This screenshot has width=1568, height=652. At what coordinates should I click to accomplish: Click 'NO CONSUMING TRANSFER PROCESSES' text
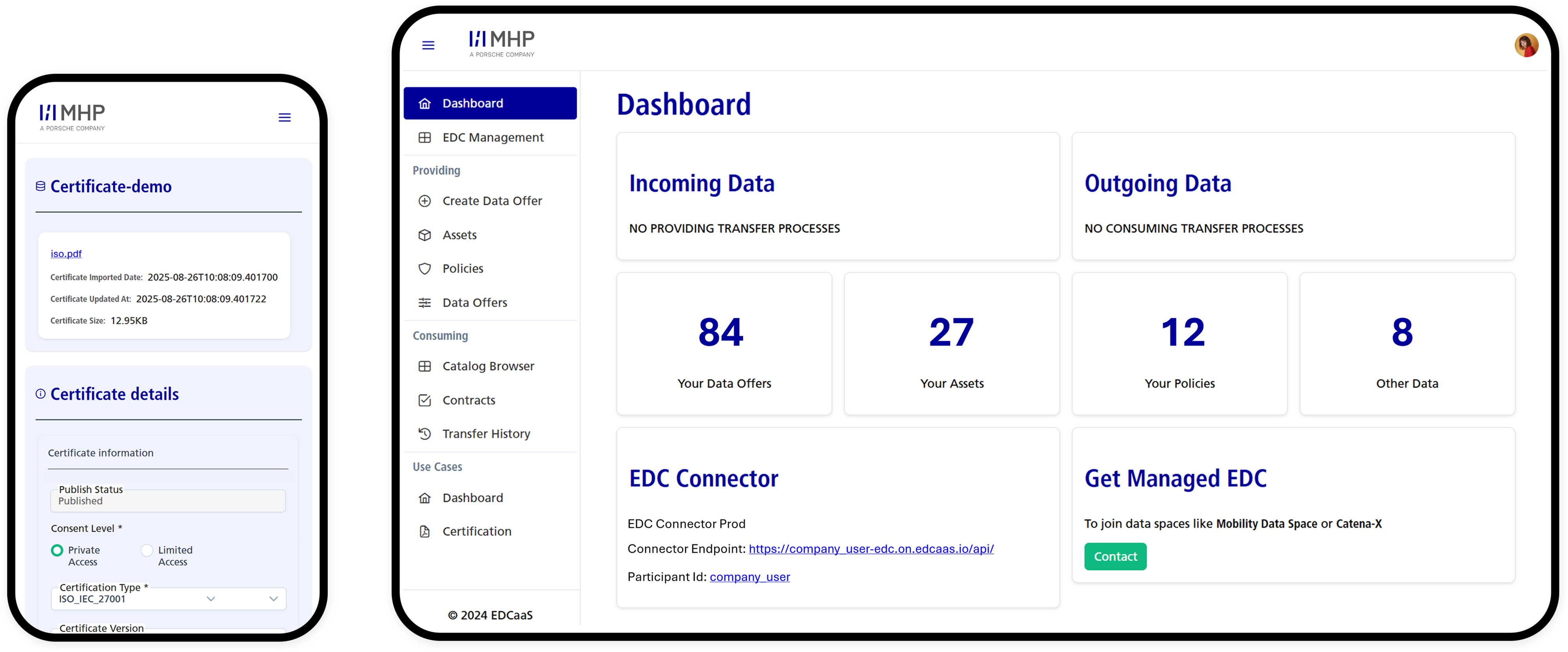[1194, 229]
